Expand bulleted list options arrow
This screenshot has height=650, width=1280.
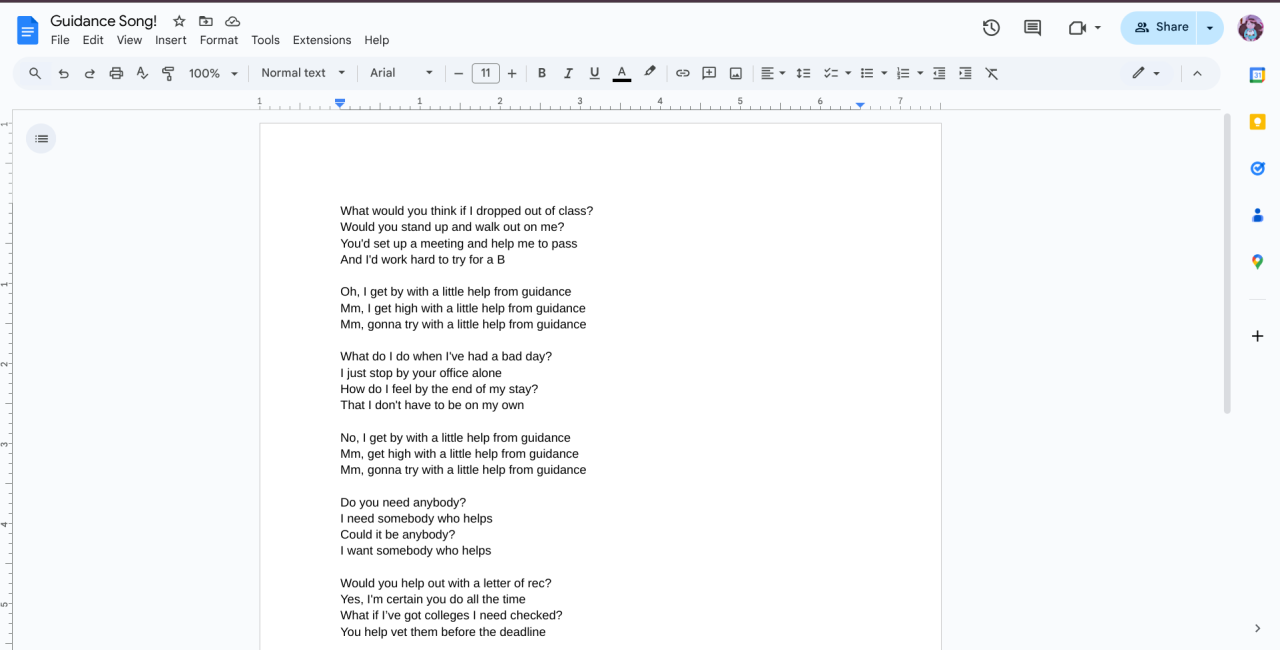884,73
